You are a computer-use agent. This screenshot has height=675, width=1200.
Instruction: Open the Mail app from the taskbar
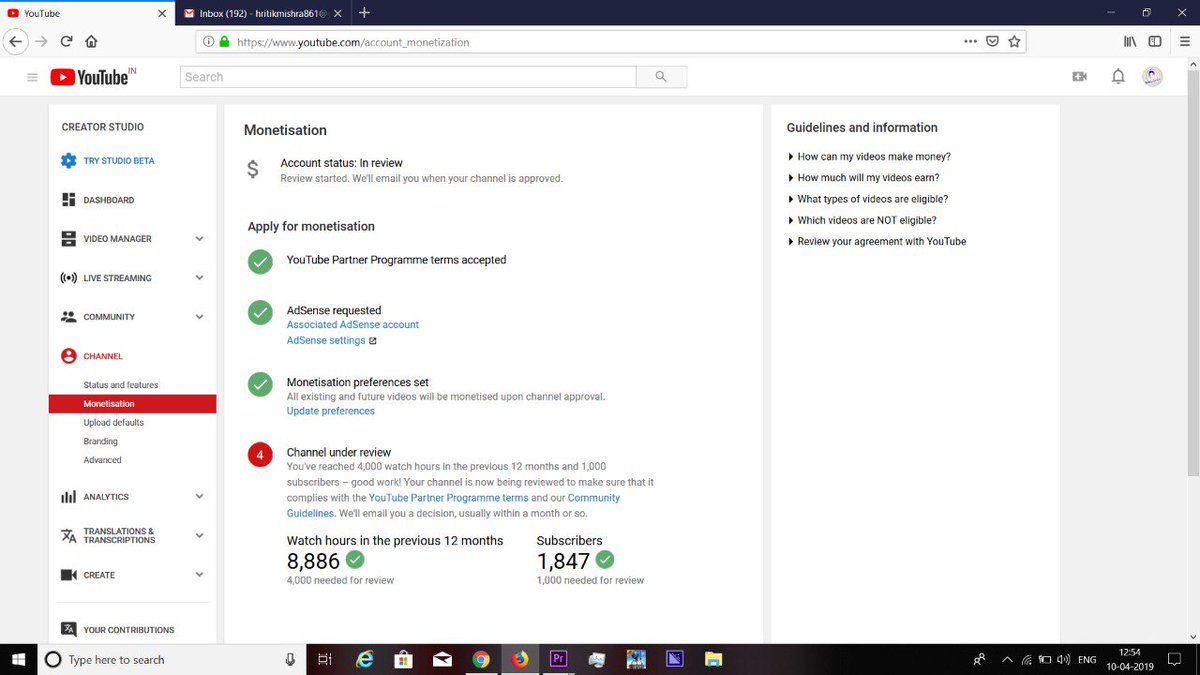[442, 659]
